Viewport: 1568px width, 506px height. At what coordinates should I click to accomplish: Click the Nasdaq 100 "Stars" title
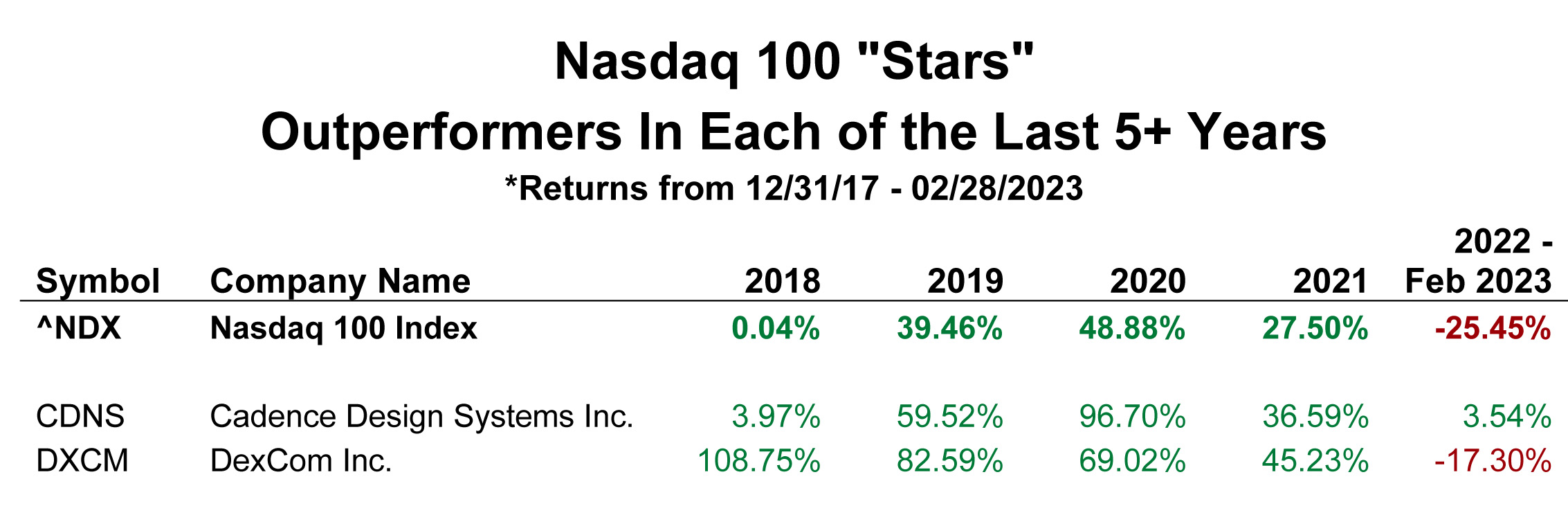[794, 62]
